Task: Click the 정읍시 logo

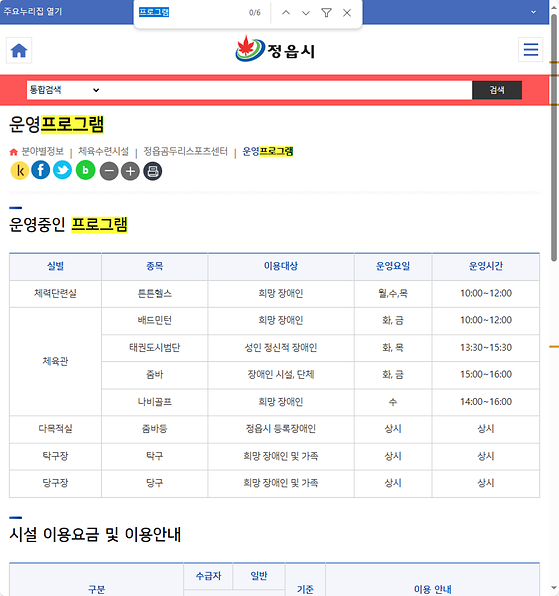Action: click(x=275, y=49)
